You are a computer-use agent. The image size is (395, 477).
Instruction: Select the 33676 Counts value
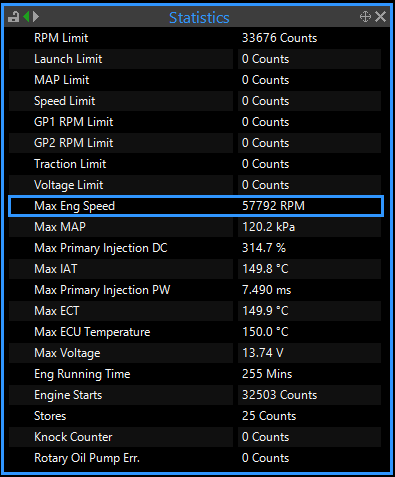click(x=279, y=38)
